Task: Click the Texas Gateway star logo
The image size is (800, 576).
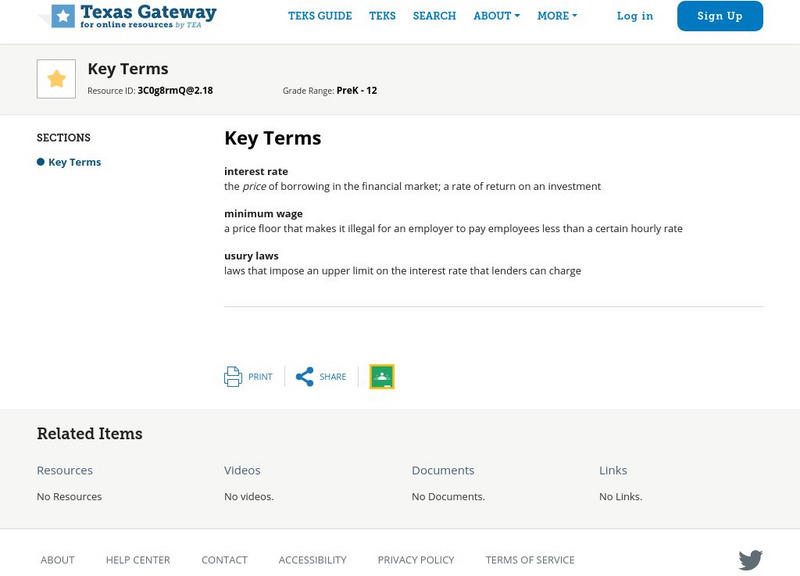Action: (x=63, y=15)
